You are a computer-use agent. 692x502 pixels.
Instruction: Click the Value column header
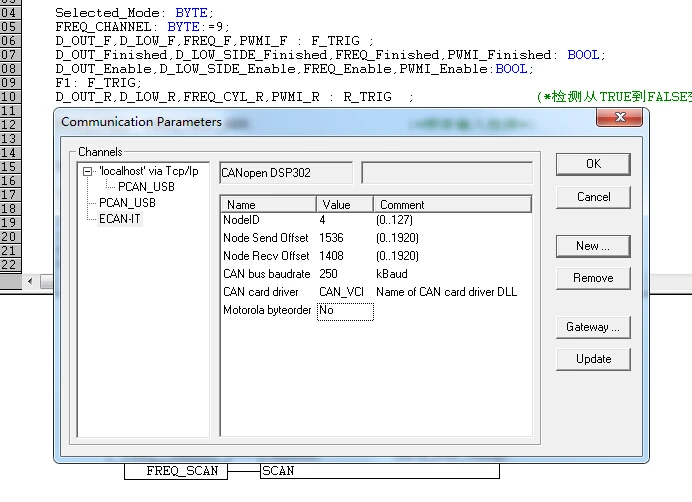[x=345, y=204]
